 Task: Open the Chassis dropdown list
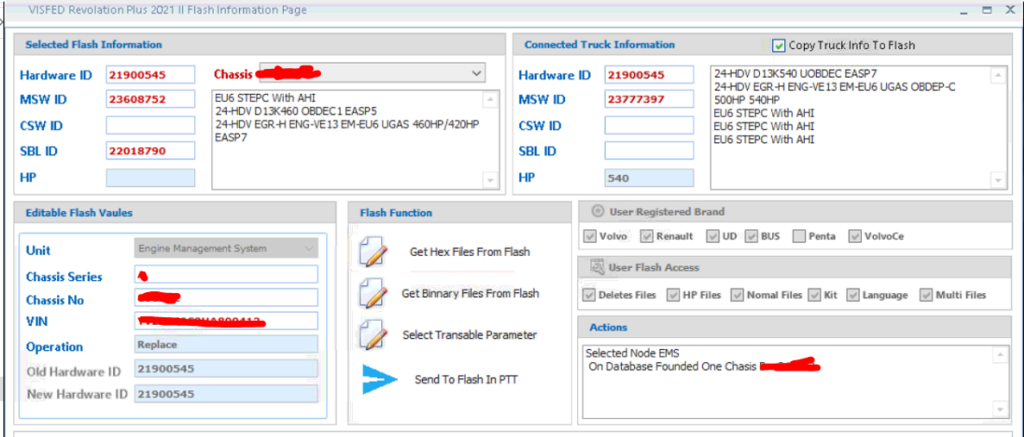click(476, 73)
